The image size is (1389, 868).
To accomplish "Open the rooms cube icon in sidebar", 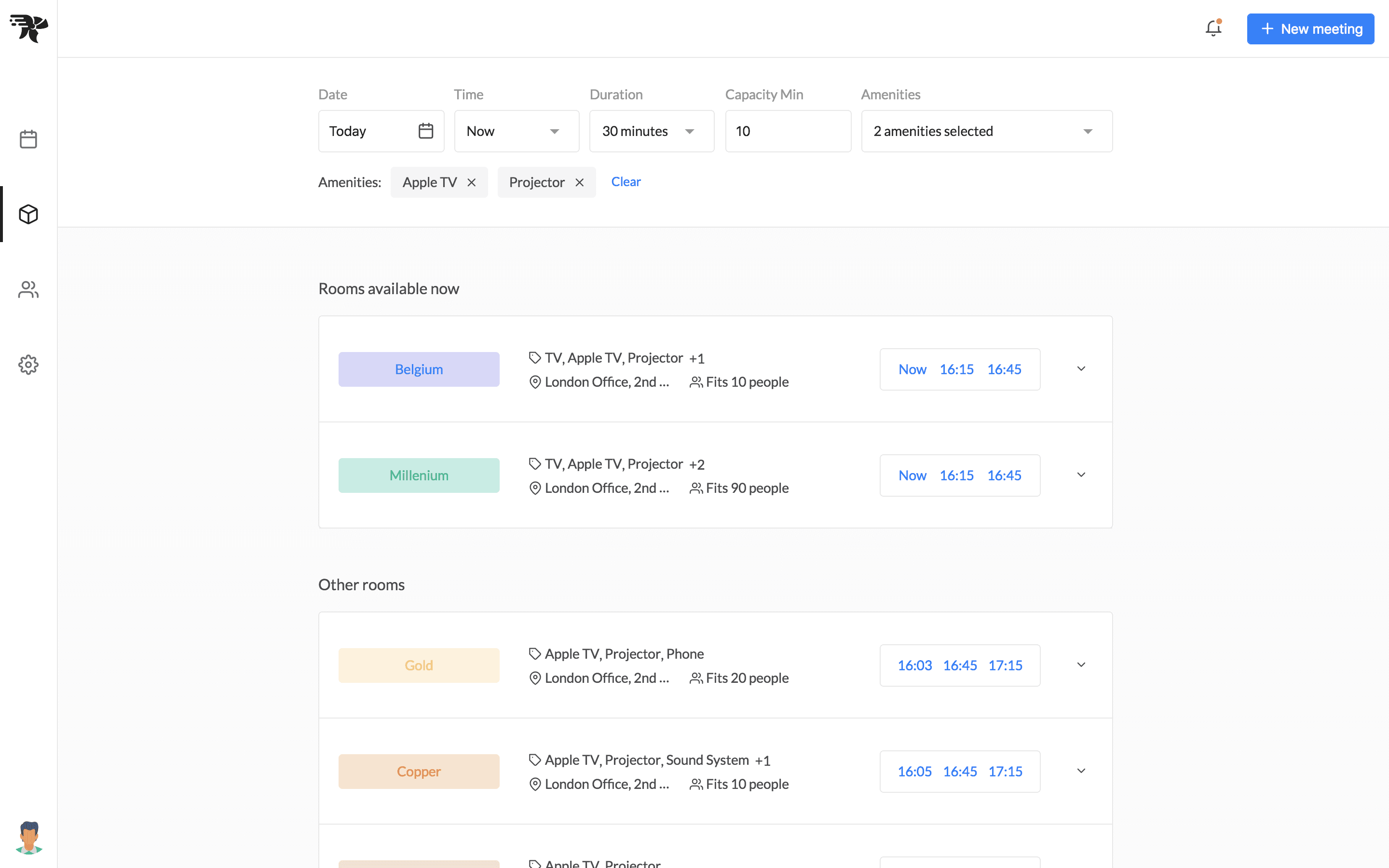I will [x=28, y=214].
